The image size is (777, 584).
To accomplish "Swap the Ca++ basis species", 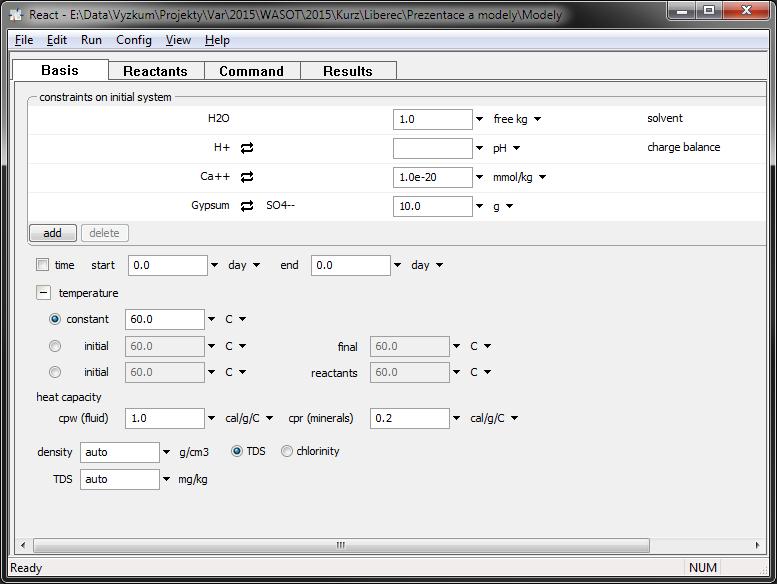I will click(247, 177).
